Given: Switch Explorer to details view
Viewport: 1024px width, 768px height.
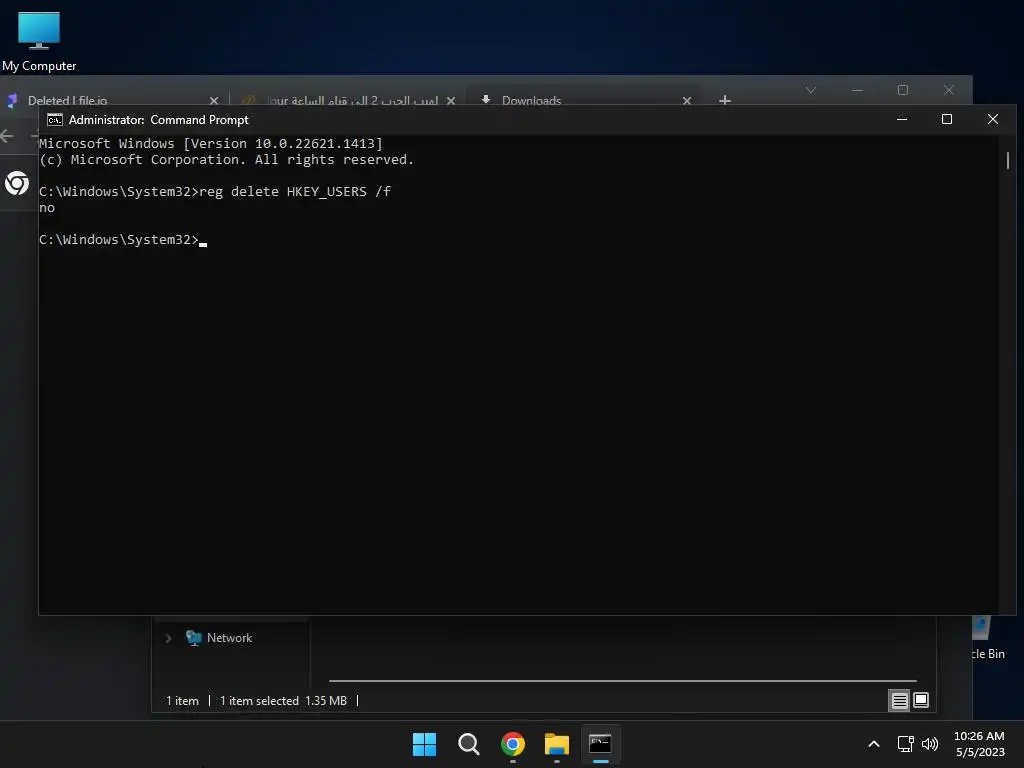Looking at the screenshot, I should 899,700.
